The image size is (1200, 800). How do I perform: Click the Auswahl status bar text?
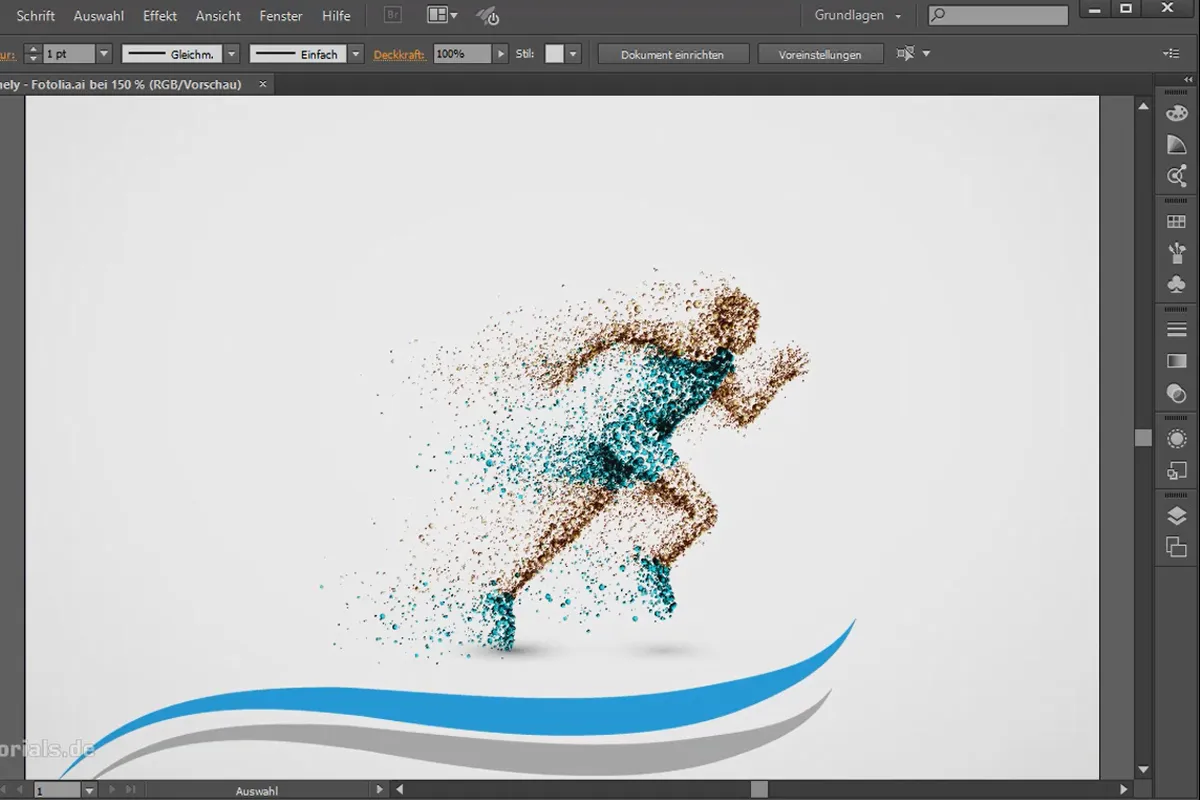tap(257, 791)
